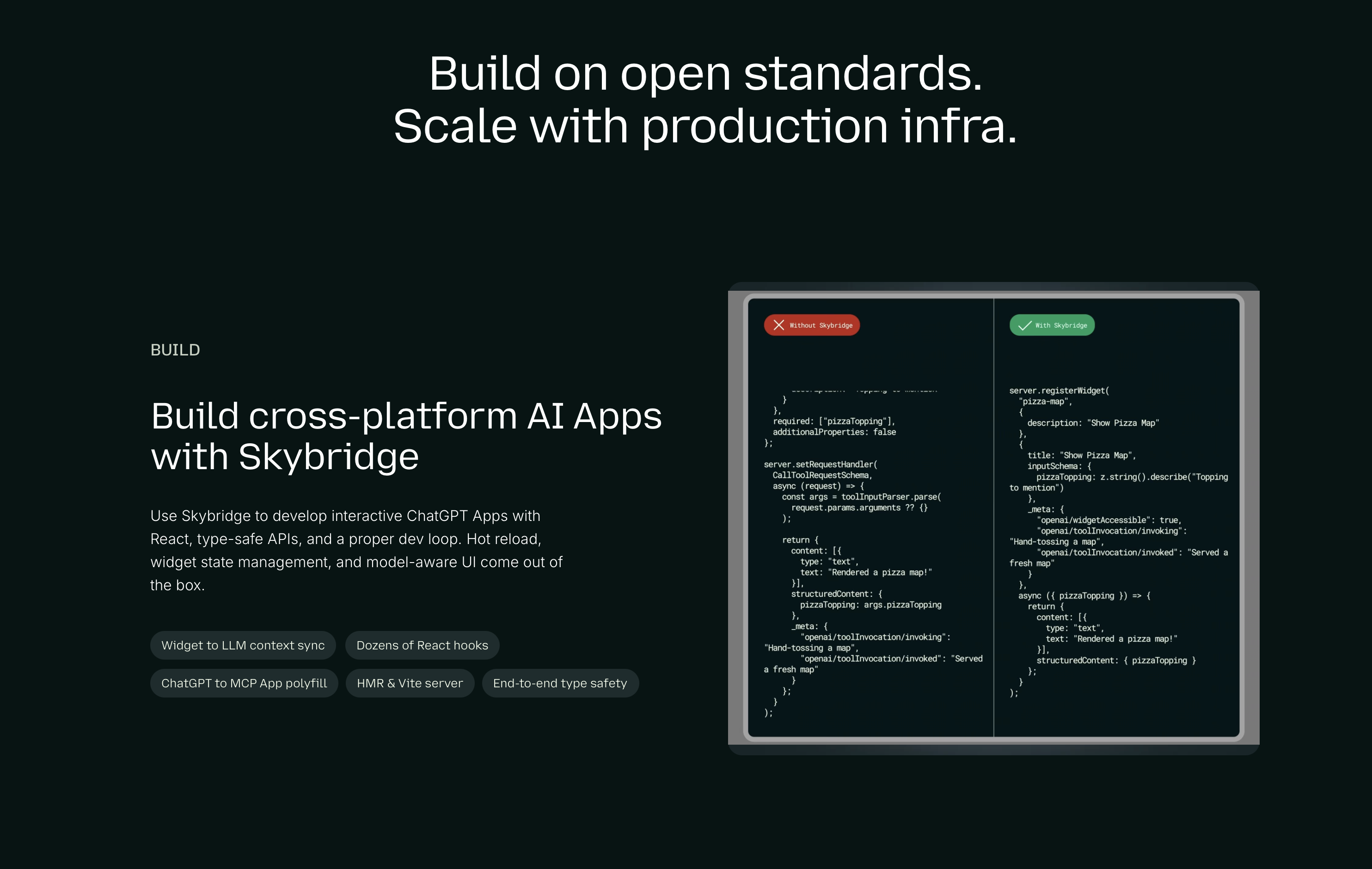
Task: Click the Use Skybridge to develop description paragraph
Action: click(356, 550)
